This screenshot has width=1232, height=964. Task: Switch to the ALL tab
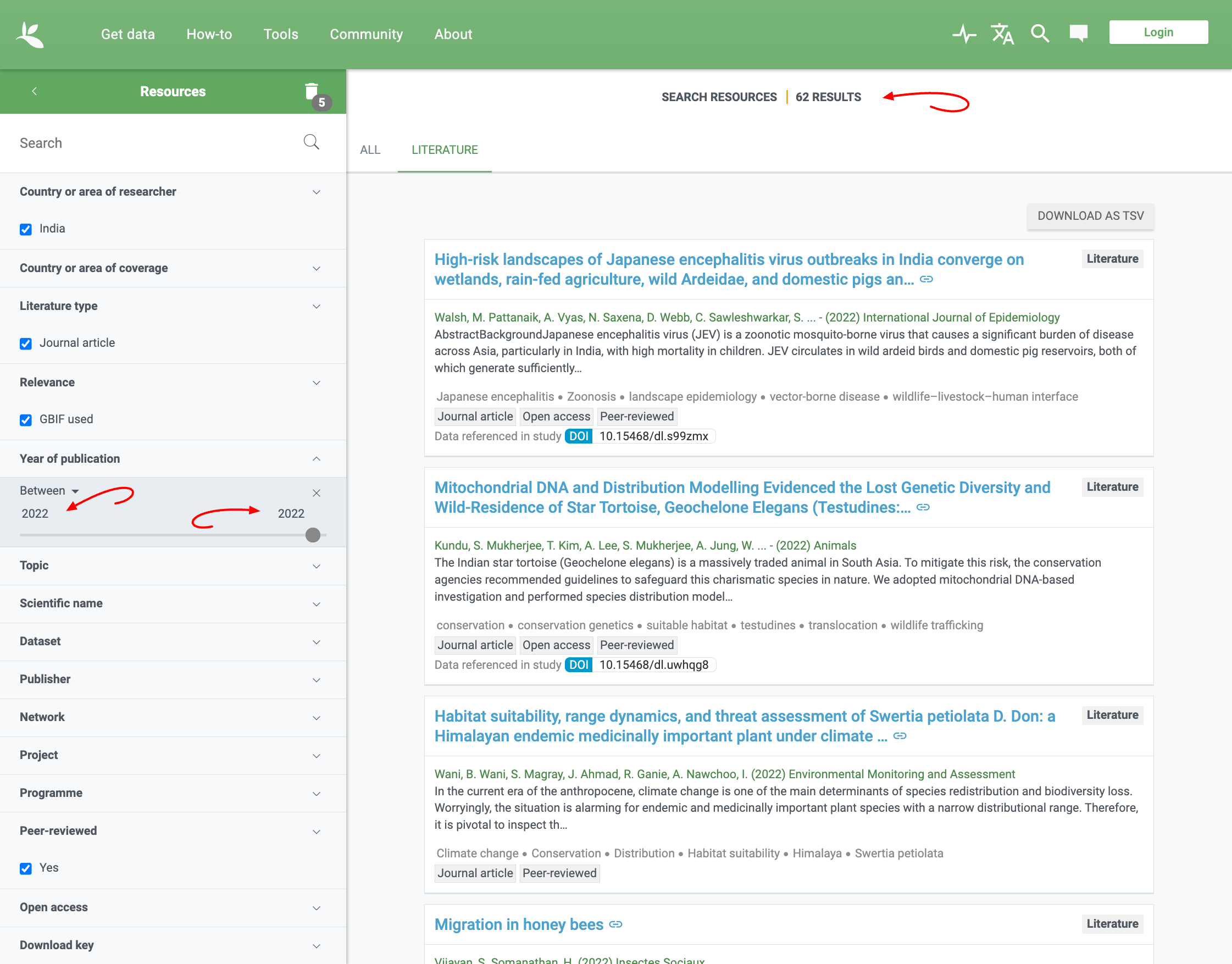[370, 150]
